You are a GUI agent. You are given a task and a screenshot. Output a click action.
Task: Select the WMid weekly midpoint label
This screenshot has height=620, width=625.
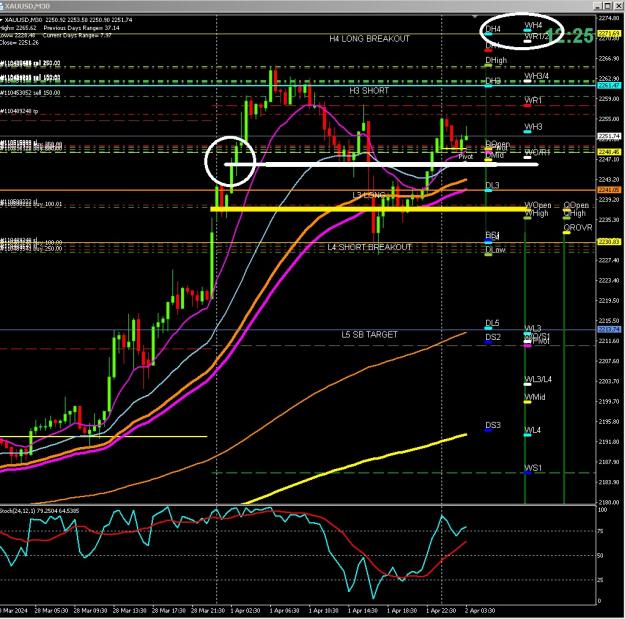point(535,397)
